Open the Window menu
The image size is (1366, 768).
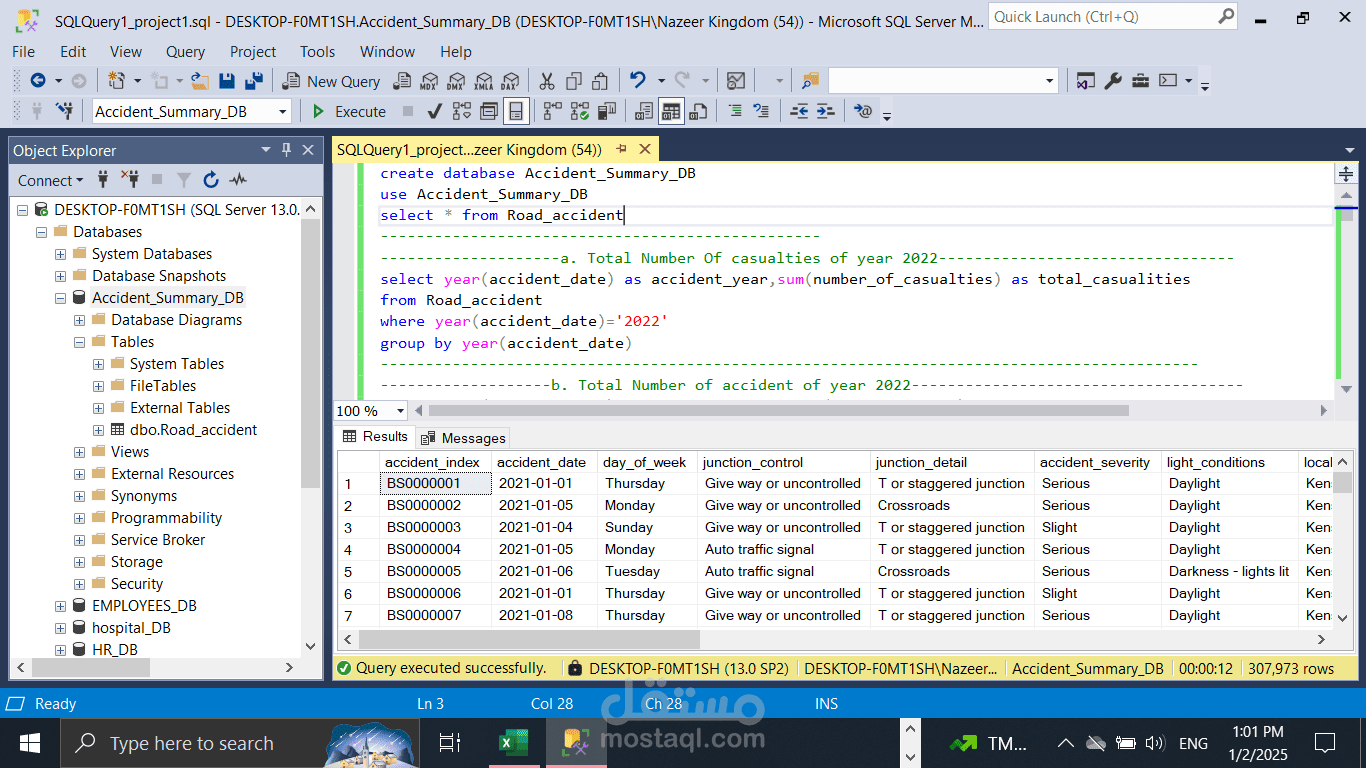coord(387,52)
